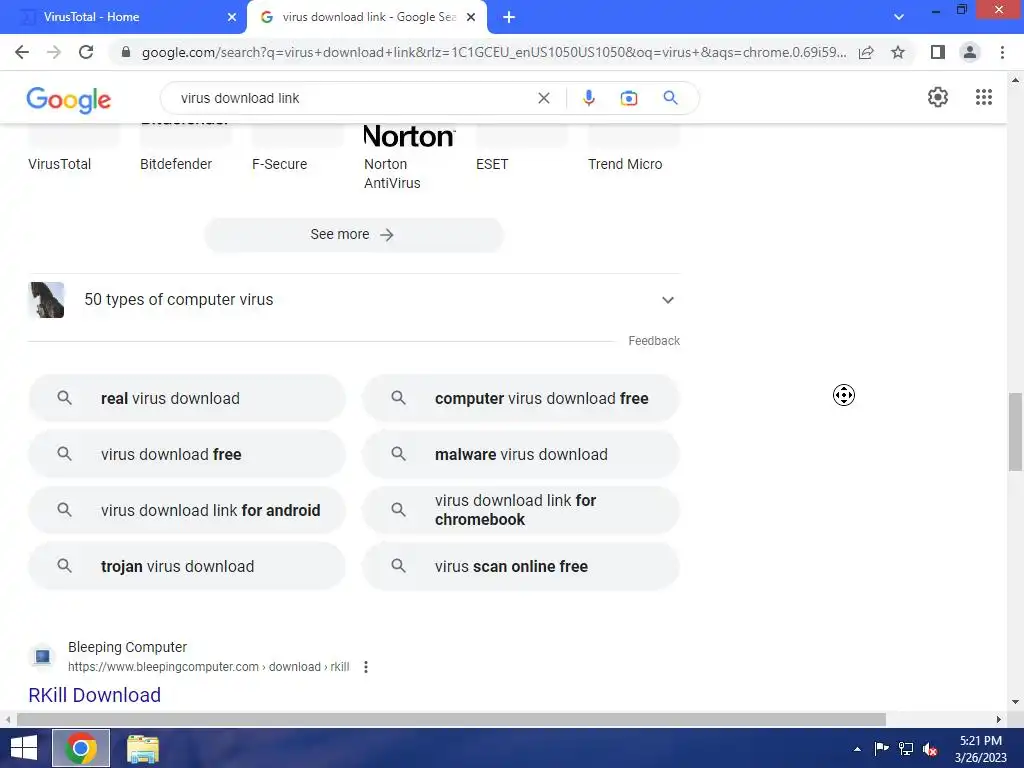
Task: Open Google quick settings gear
Action: [938, 97]
